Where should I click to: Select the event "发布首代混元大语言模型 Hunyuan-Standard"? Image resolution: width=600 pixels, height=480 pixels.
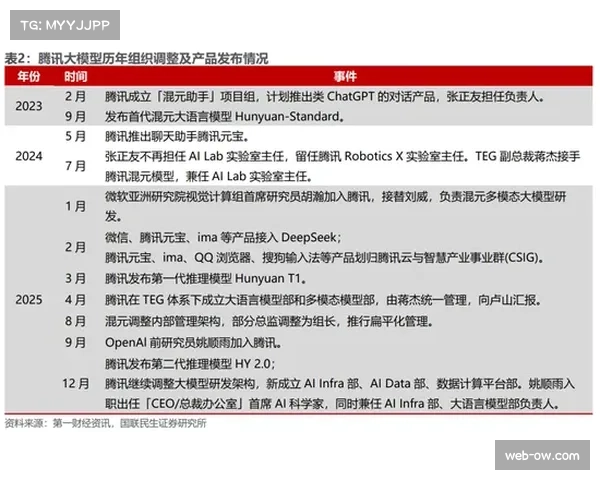pyautogui.click(x=224, y=116)
